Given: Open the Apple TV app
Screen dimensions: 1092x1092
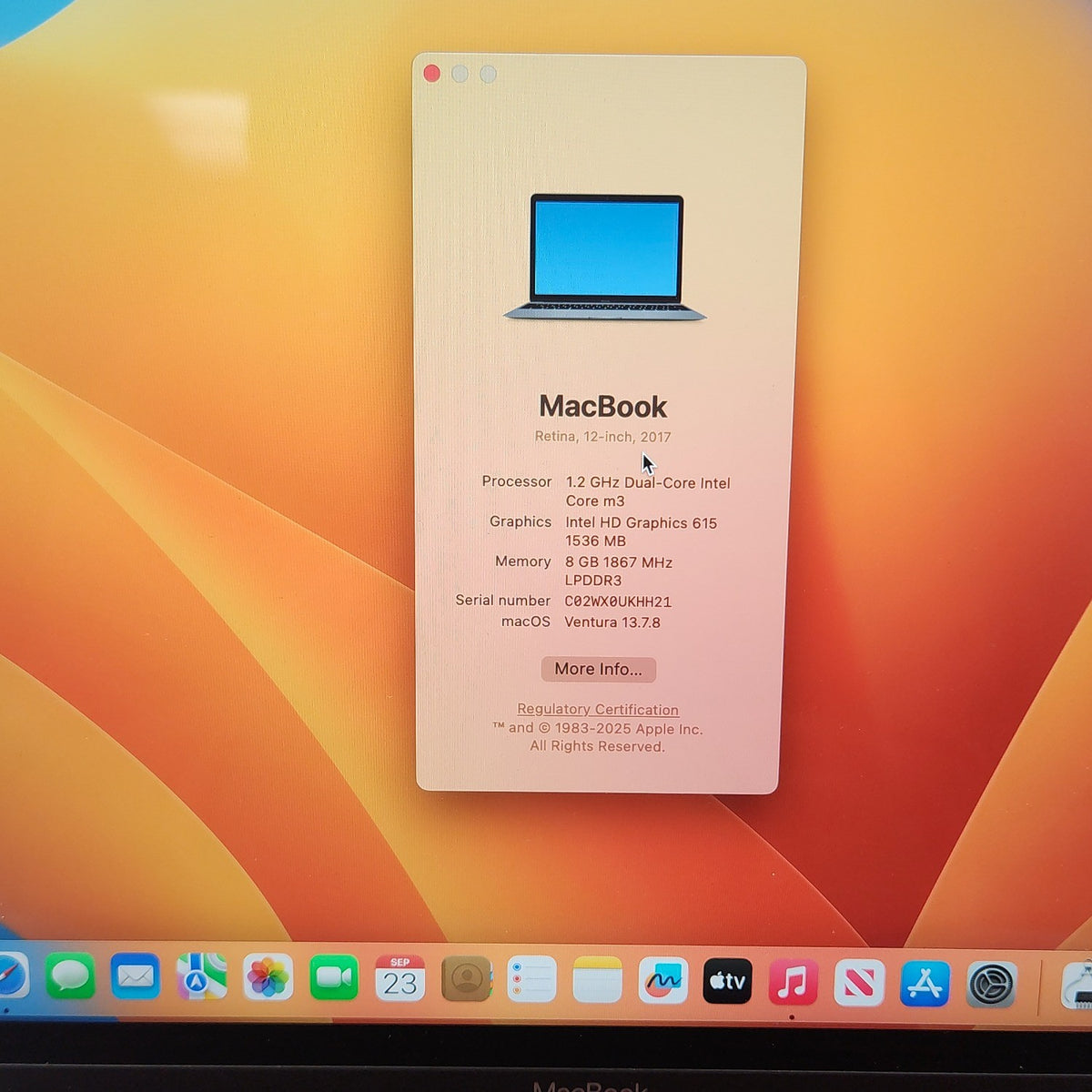Looking at the screenshot, I should coord(728,981).
